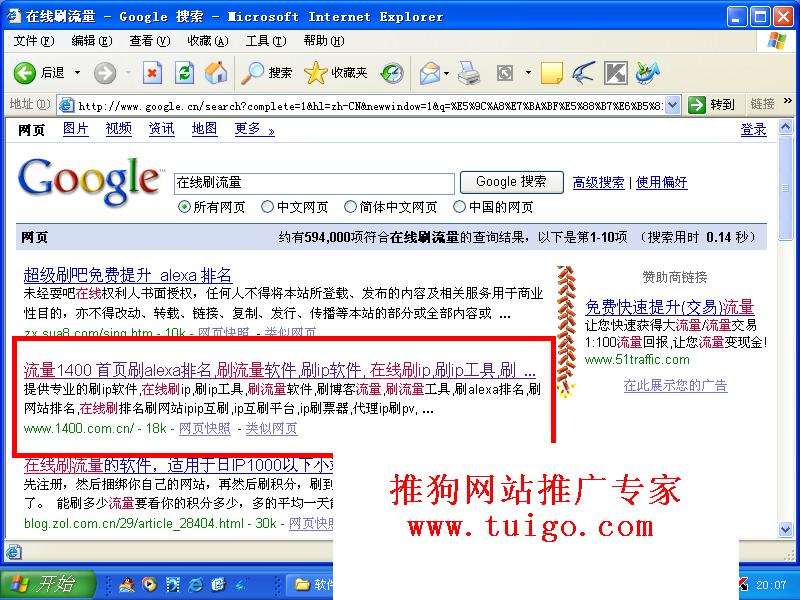
Task: Open the sponsored link 免费快速提升(交易)流量
Action: [669, 307]
